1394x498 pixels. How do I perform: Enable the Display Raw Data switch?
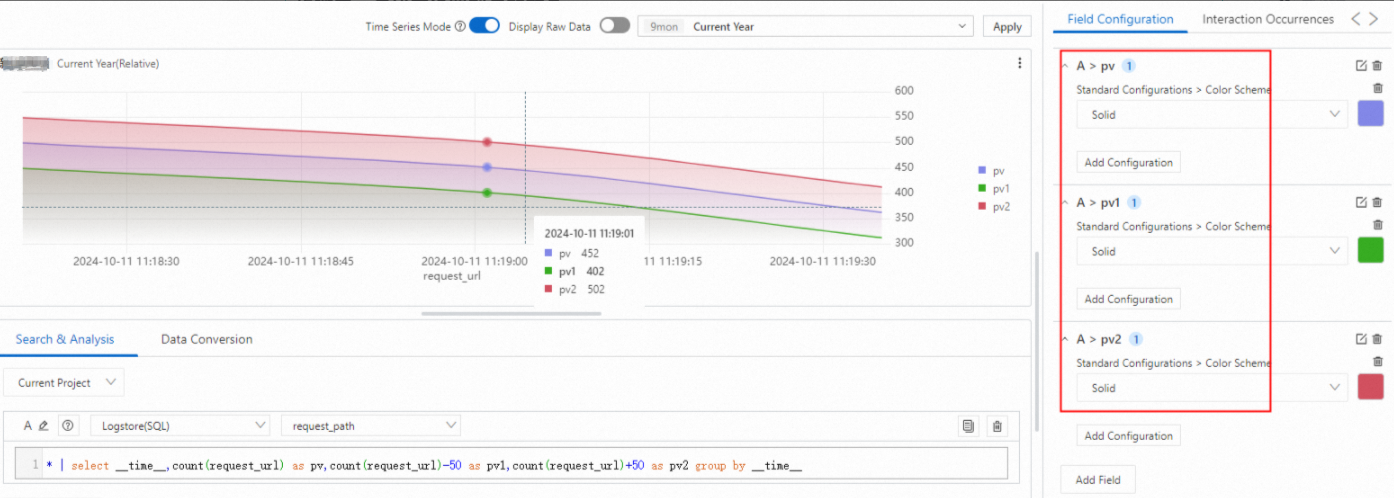[614, 26]
